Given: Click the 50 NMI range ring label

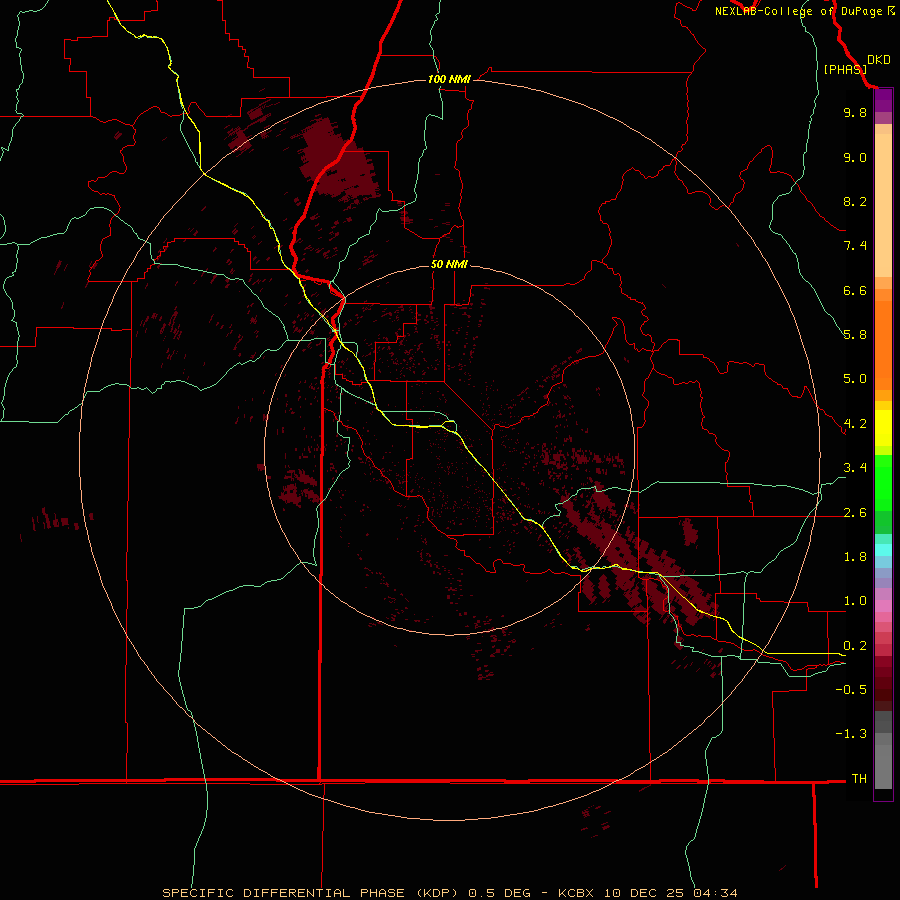Looking at the screenshot, I should [449, 264].
